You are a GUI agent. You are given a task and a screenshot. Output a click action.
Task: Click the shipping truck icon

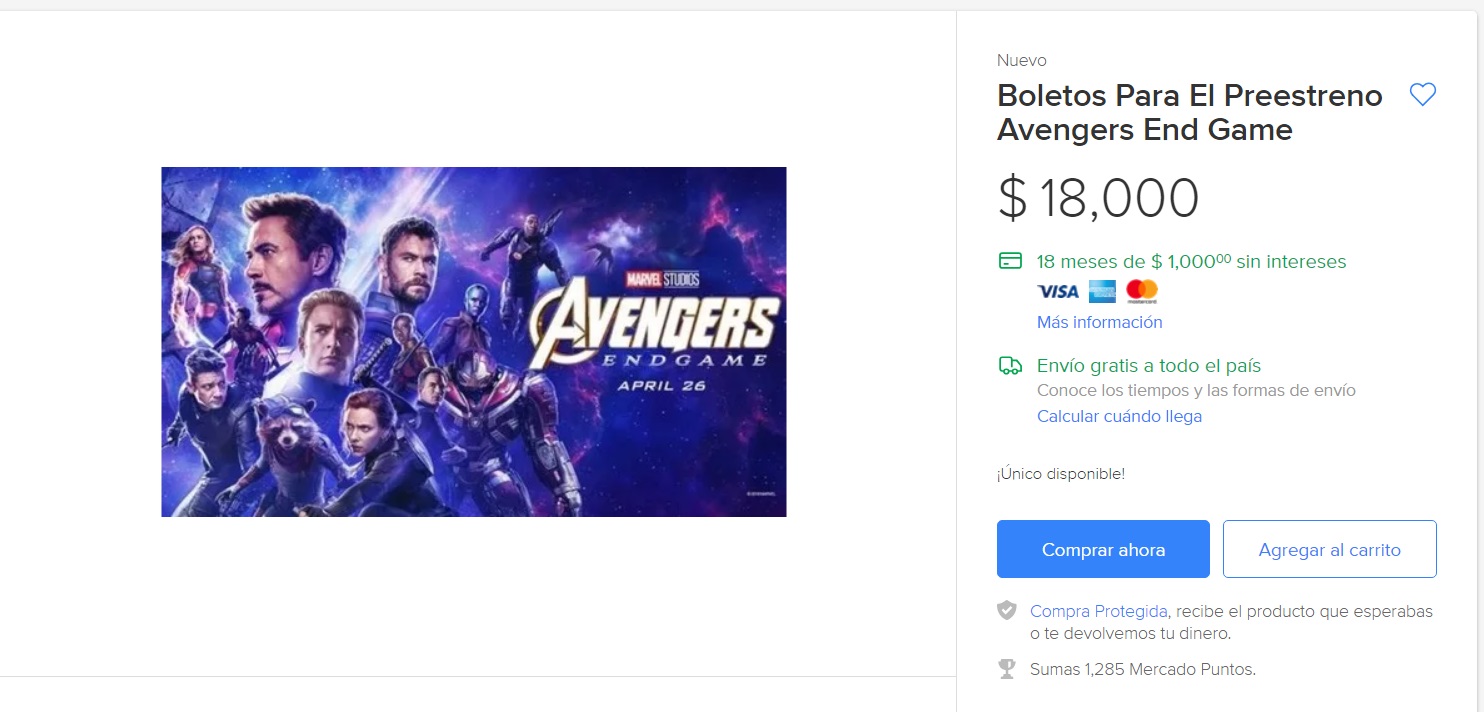pyautogui.click(x=1010, y=366)
